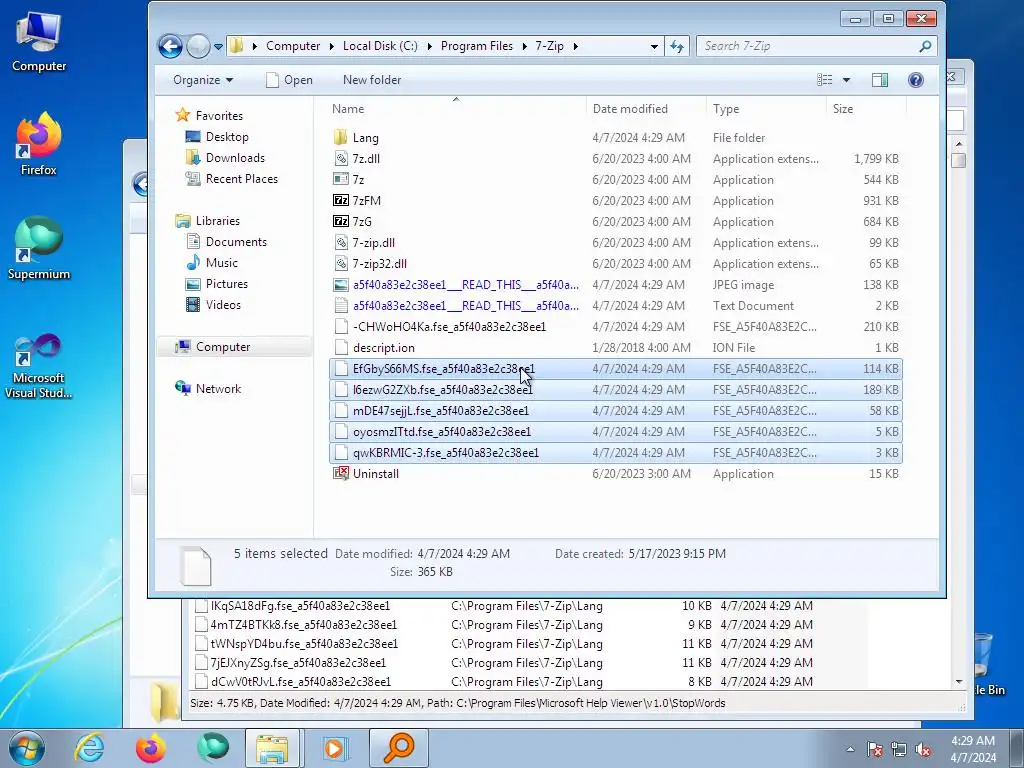This screenshot has width=1024, height=768.
Task: Click the Open toolbar button
Action: coord(289,80)
